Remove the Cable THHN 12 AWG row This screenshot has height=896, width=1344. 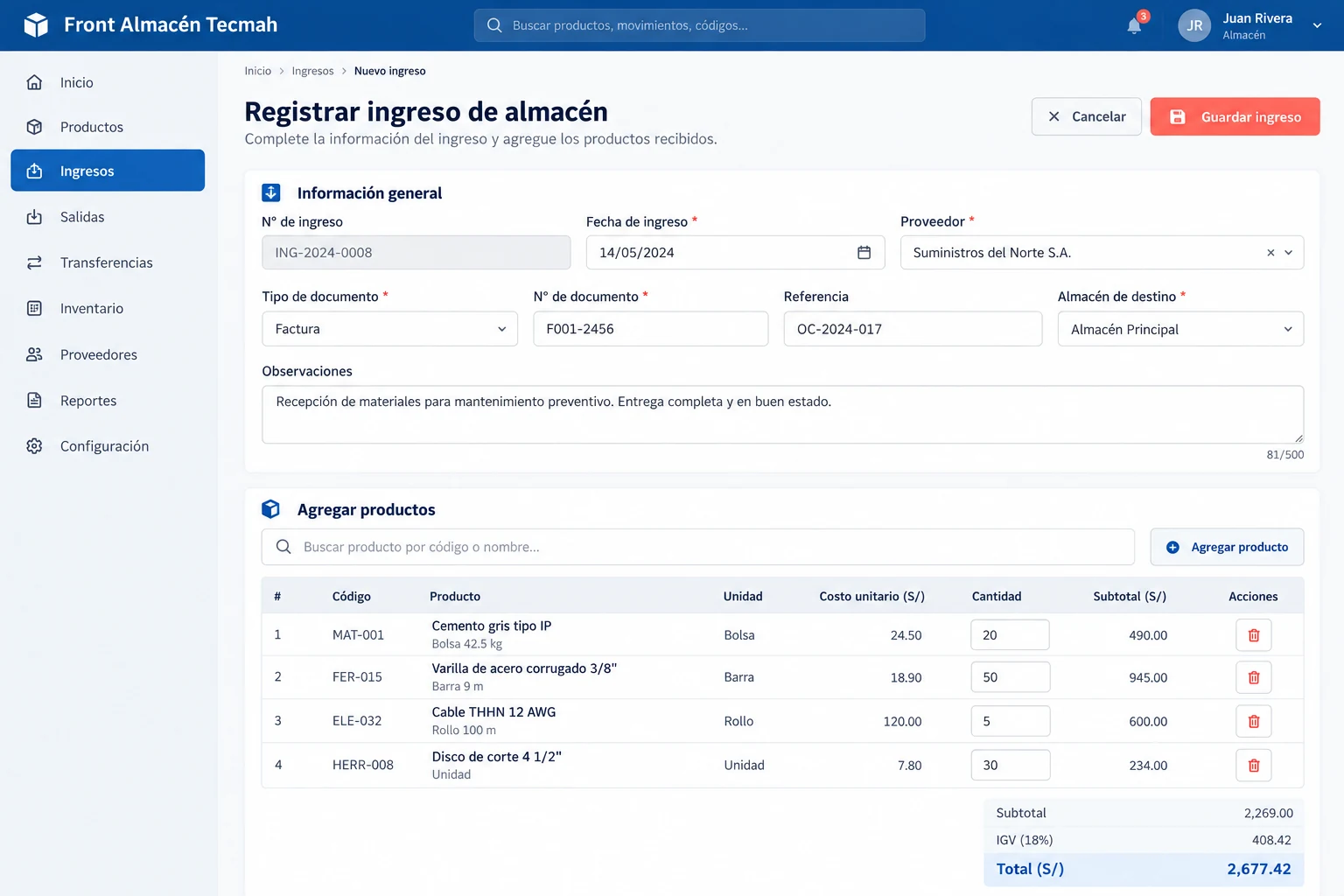[1253, 721]
